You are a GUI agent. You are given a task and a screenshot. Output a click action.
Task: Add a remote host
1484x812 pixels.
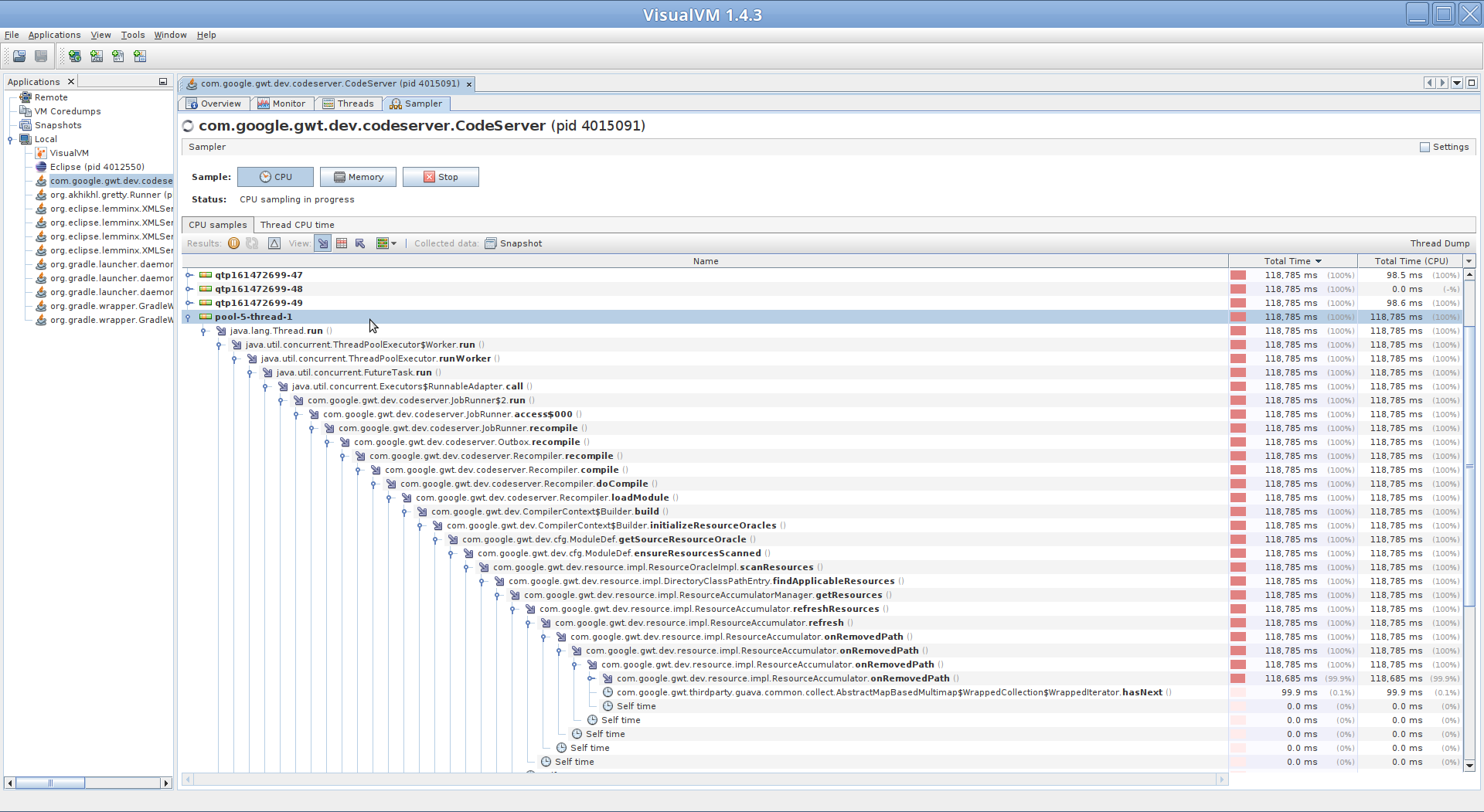[75, 56]
